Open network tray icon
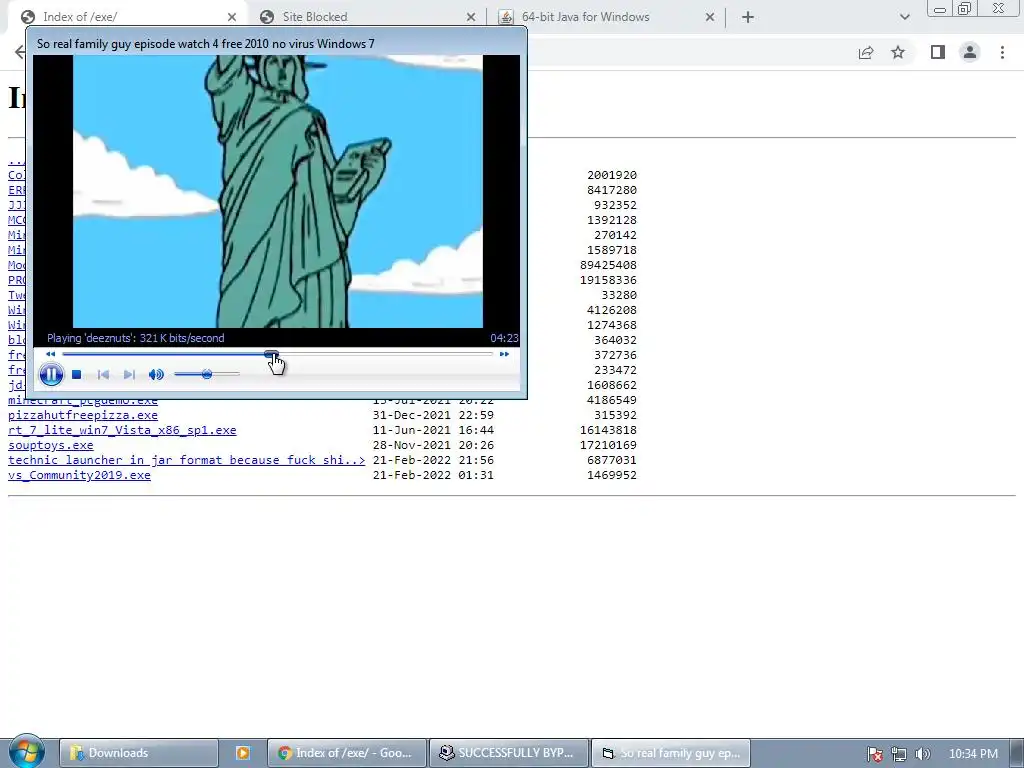This screenshot has height=768, width=1024. (x=899, y=754)
